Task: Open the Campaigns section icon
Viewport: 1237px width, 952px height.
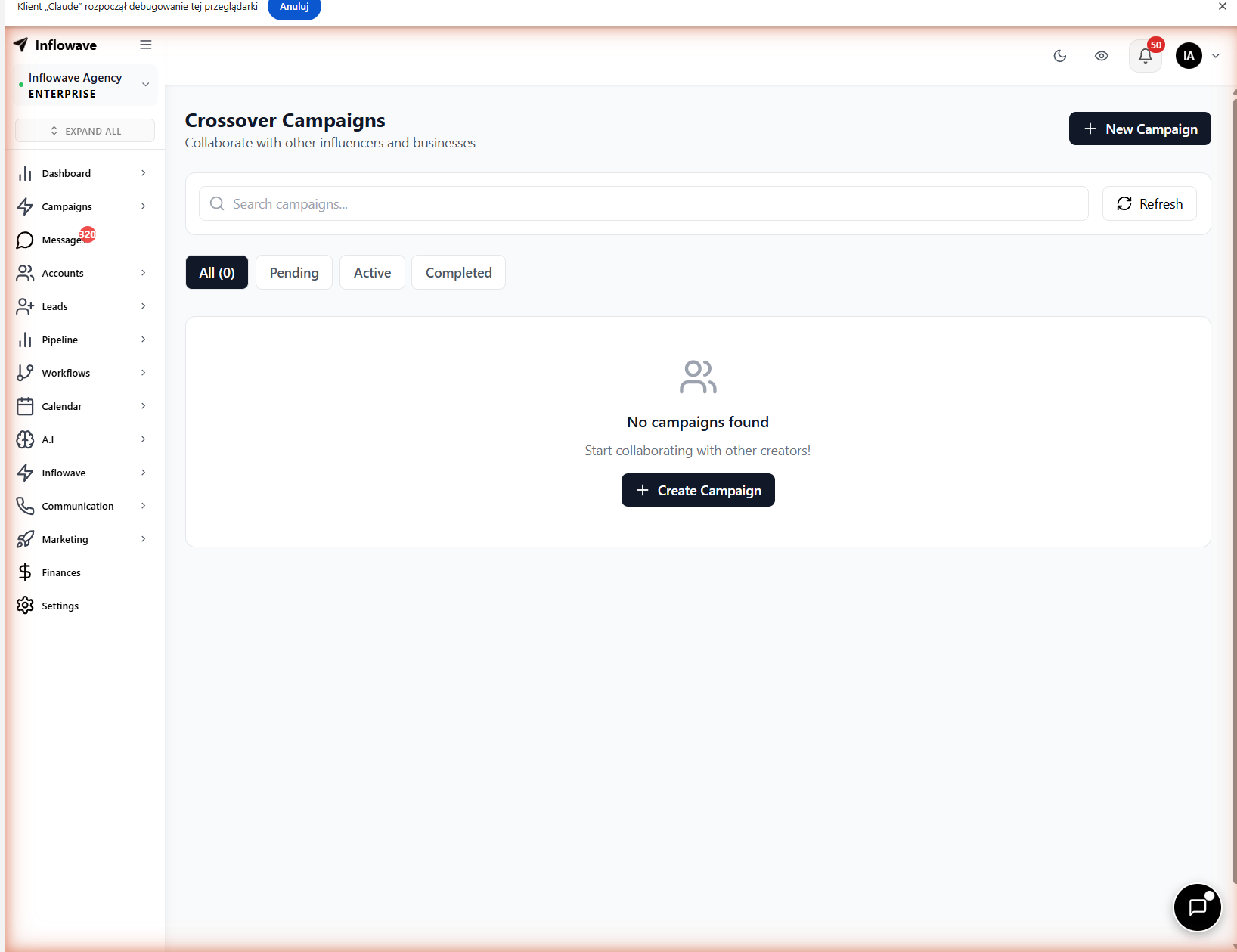Action: coord(25,206)
